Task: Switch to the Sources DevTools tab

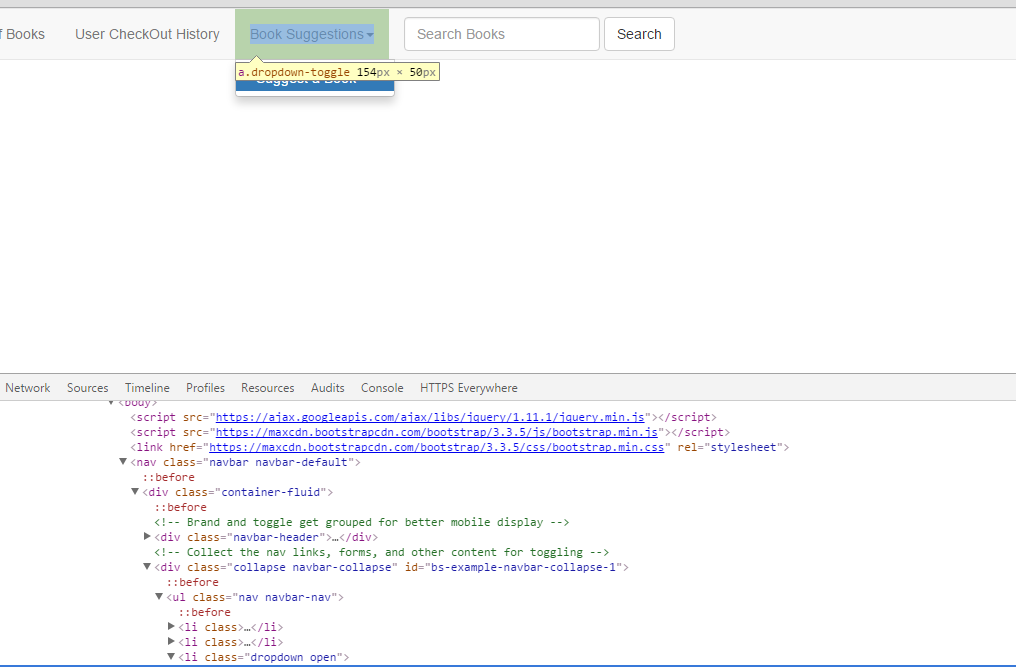Action: 87,388
